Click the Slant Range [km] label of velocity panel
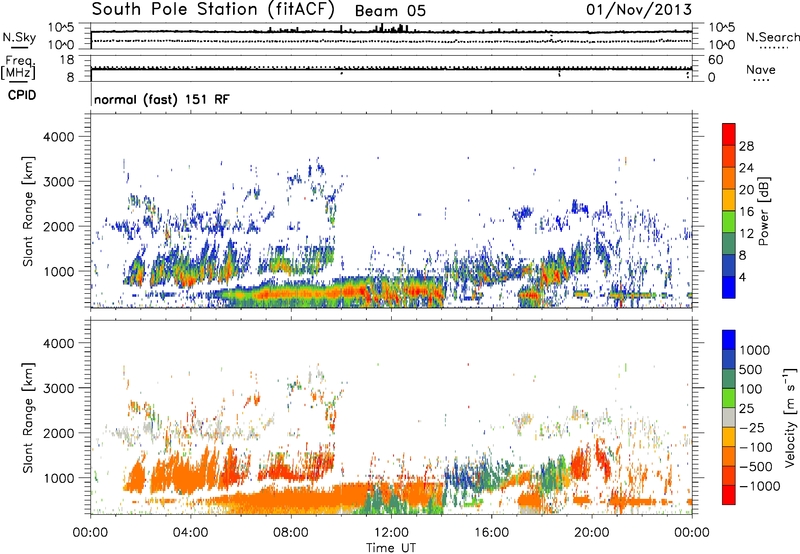800x554 pixels. [x=28, y=418]
